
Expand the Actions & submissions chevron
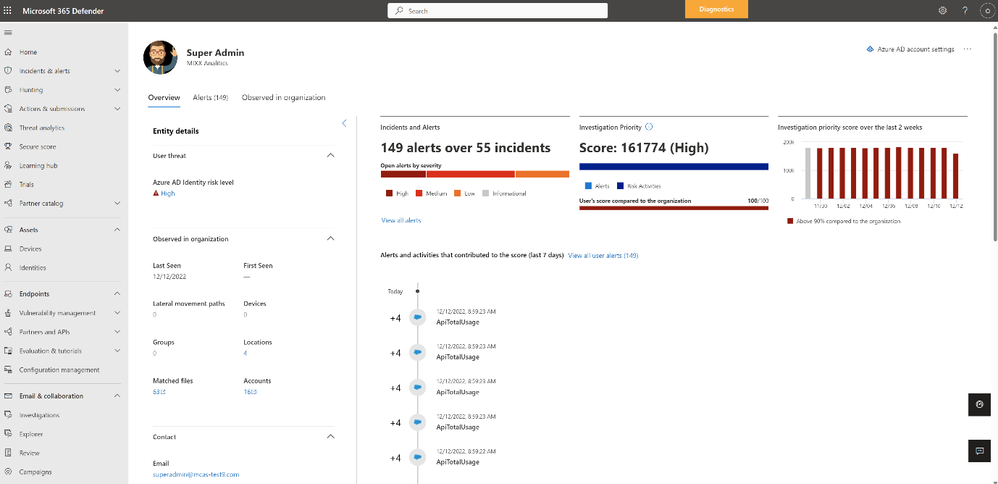click(117, 109)
